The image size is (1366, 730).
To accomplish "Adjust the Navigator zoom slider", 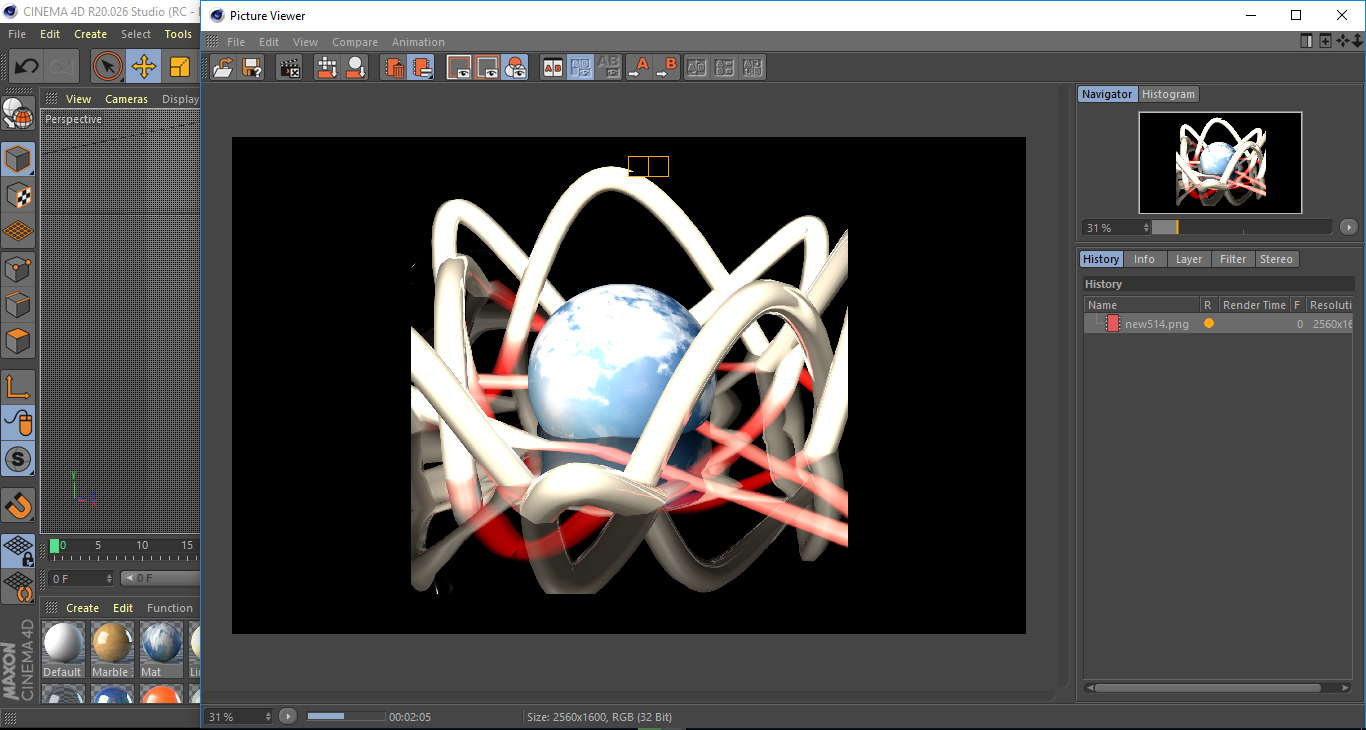I will pyautogui.click(x=1241, y=228).
